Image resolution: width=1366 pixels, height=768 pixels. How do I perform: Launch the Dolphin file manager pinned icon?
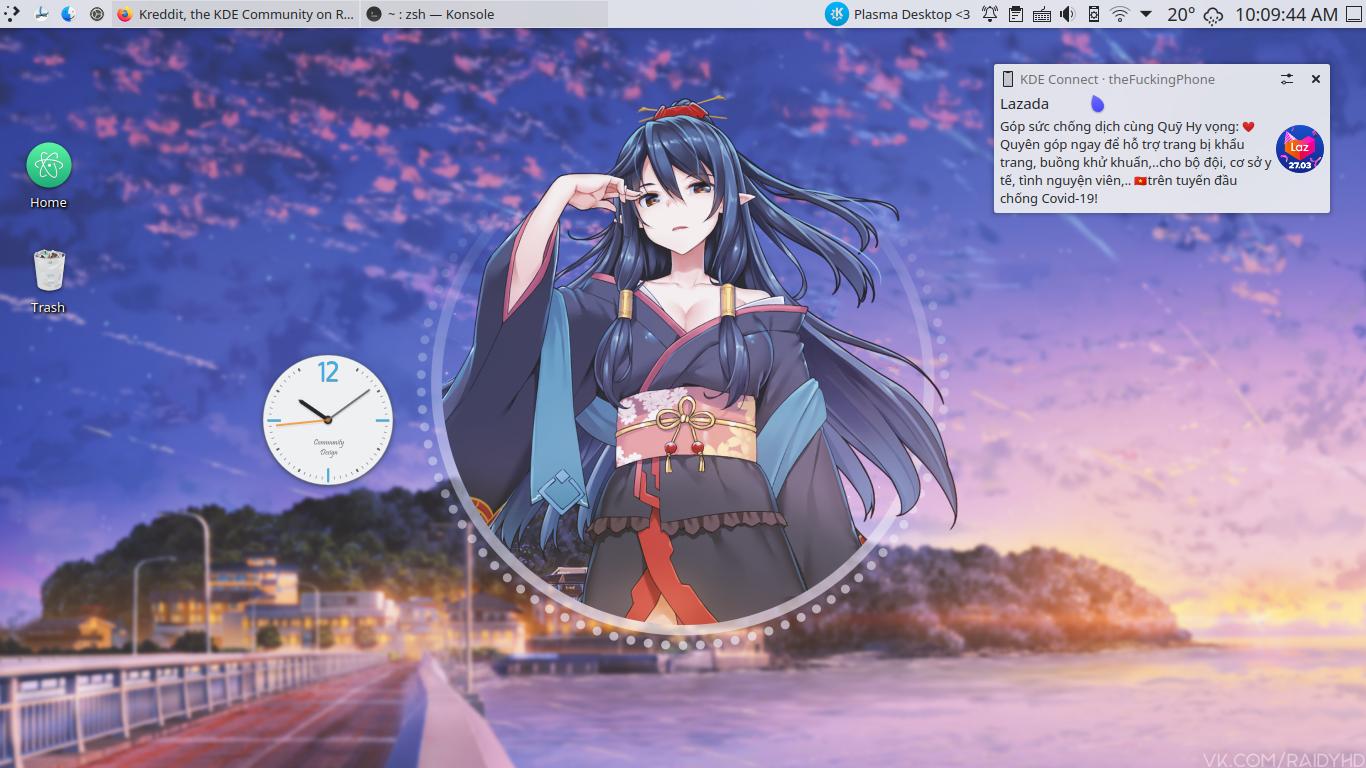(x=41, y=14)
